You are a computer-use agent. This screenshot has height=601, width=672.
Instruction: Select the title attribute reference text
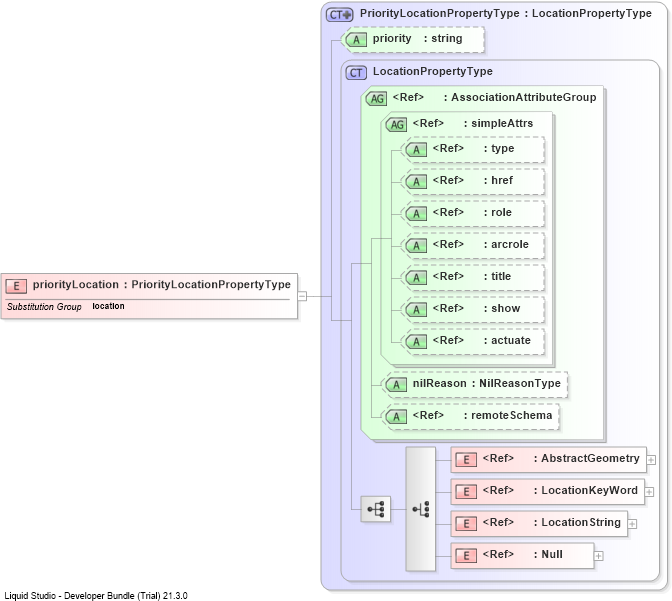pos(471,276)
